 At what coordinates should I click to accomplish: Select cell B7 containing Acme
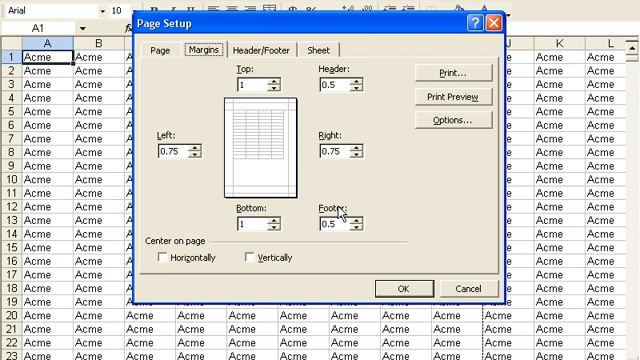tap(99, 139)
